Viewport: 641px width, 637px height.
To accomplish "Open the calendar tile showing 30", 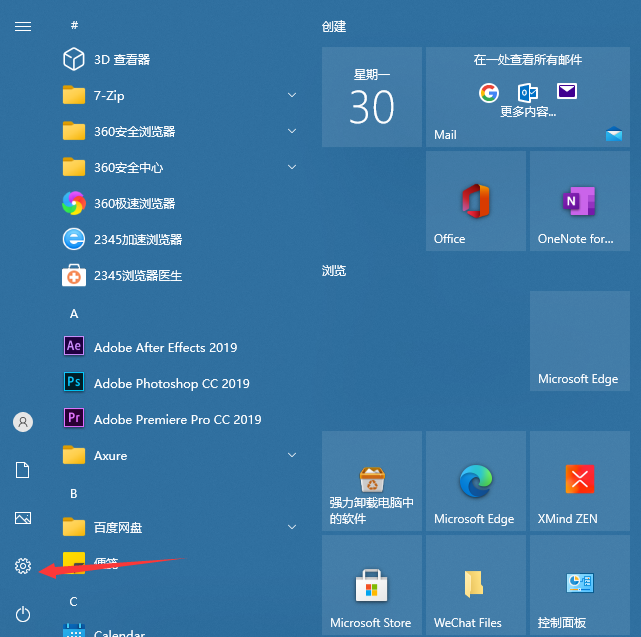I will (371, 97).
